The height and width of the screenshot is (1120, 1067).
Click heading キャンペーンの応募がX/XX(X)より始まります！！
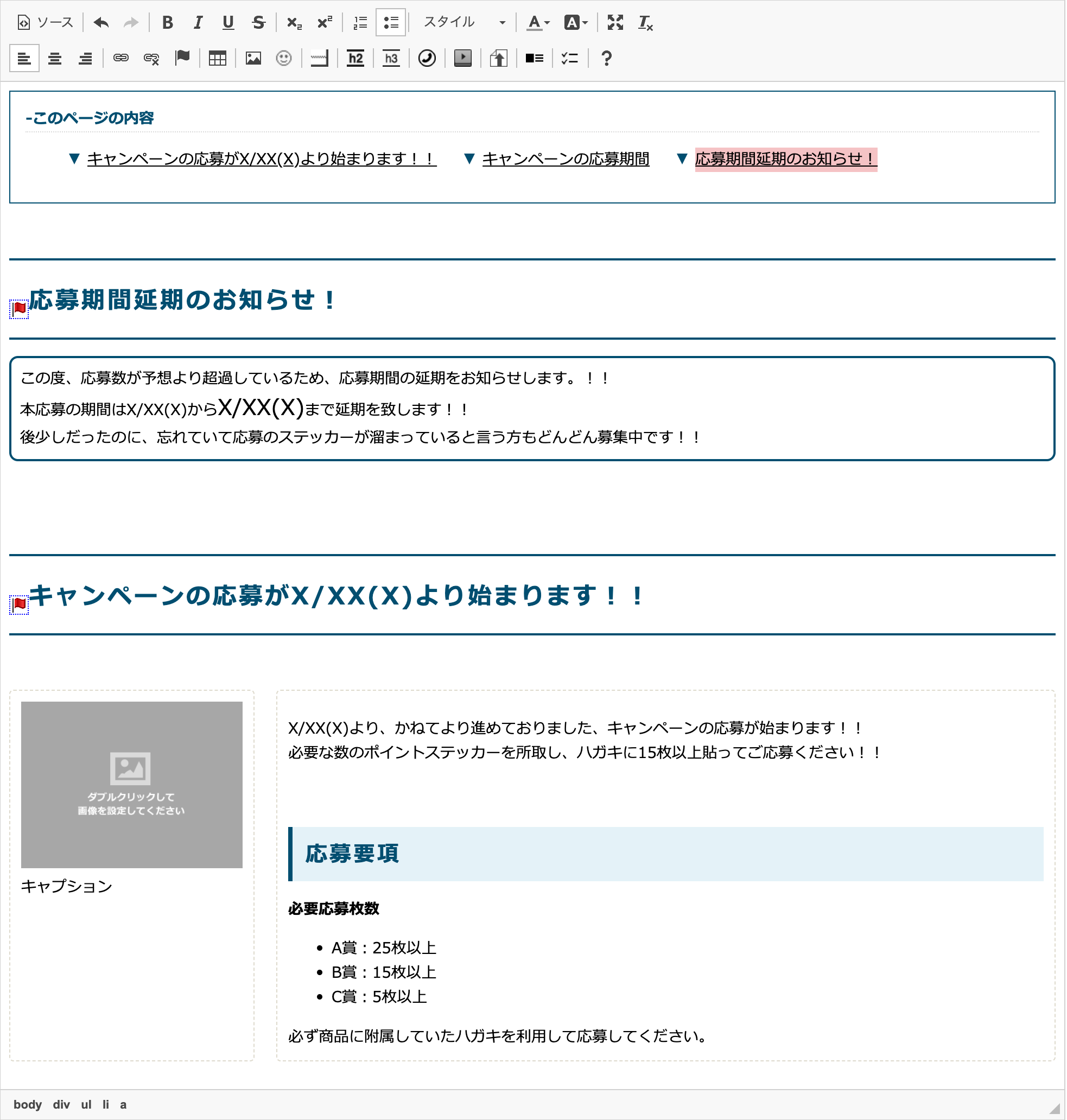click(x=335, y=595)
